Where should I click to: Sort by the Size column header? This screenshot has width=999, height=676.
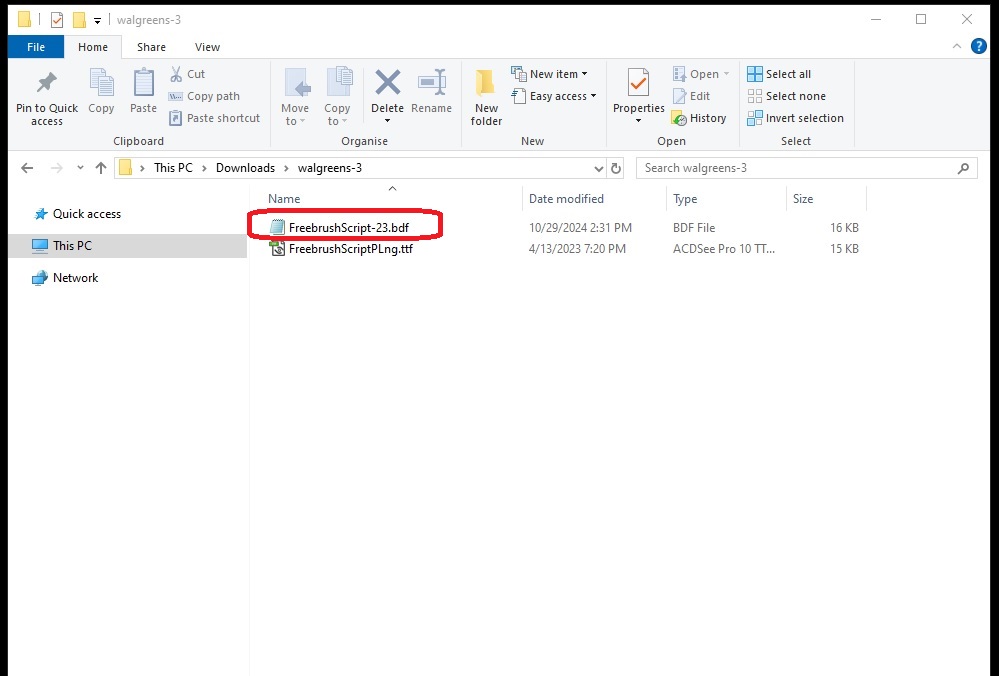tap(803, 199)
